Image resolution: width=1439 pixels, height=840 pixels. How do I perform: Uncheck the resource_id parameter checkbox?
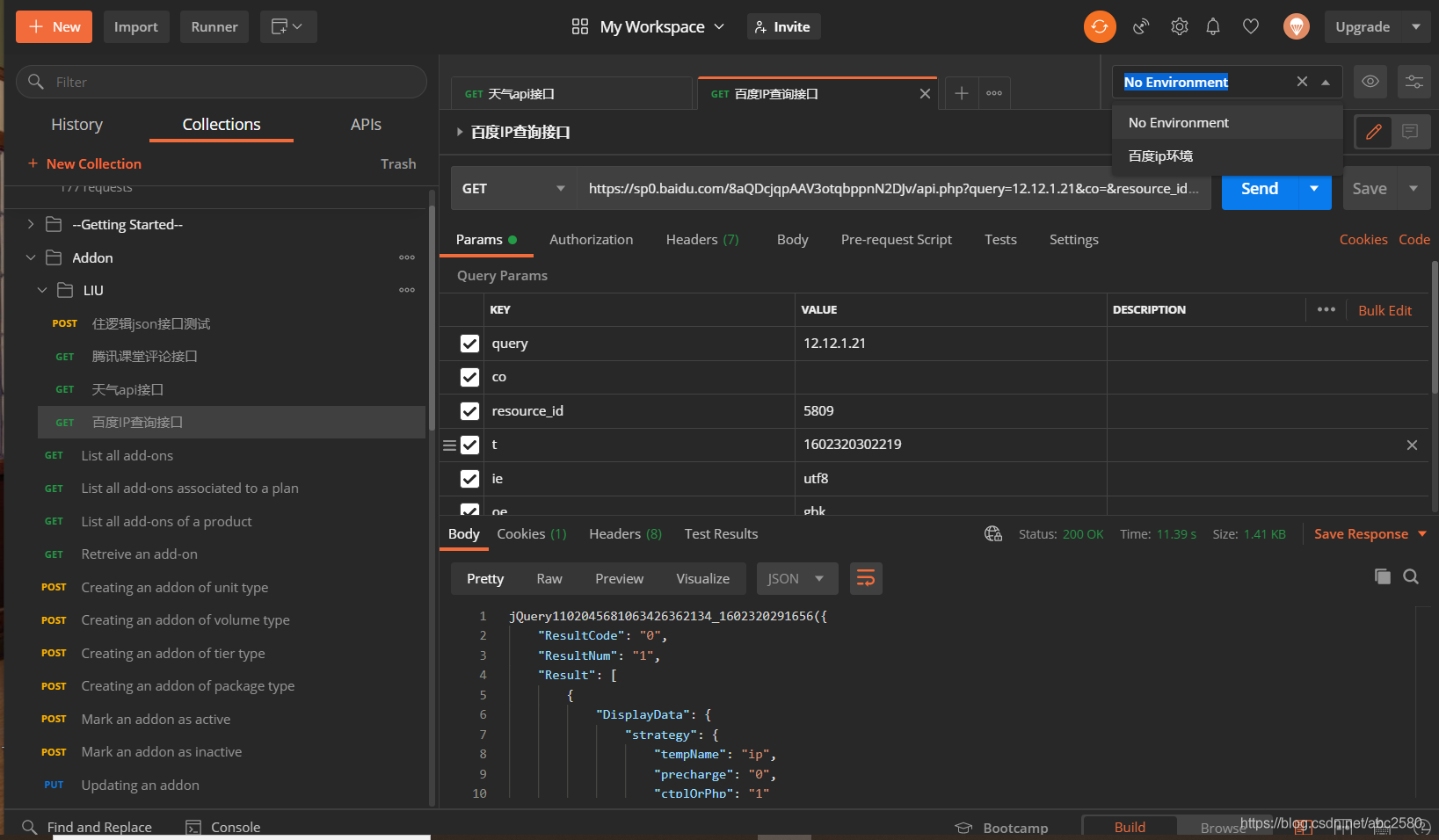469,411
